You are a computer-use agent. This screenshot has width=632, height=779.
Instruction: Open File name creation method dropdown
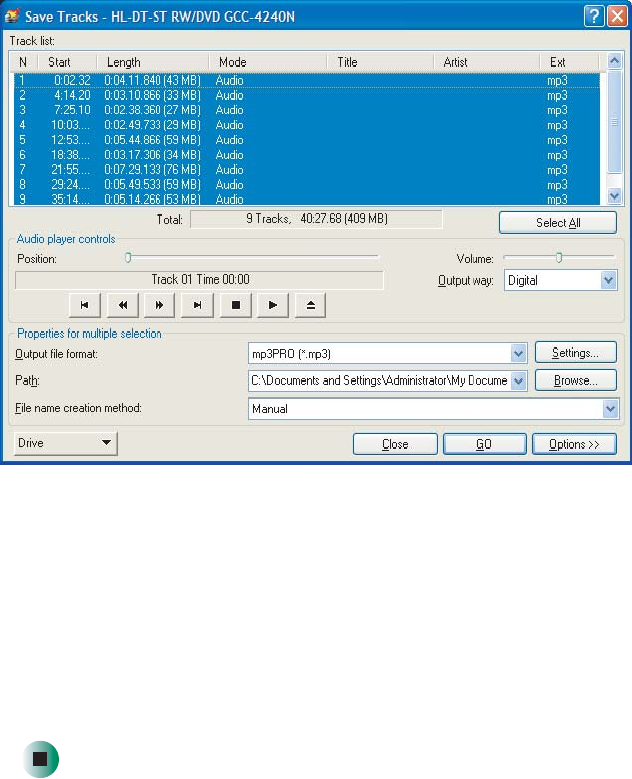[610, 409]
